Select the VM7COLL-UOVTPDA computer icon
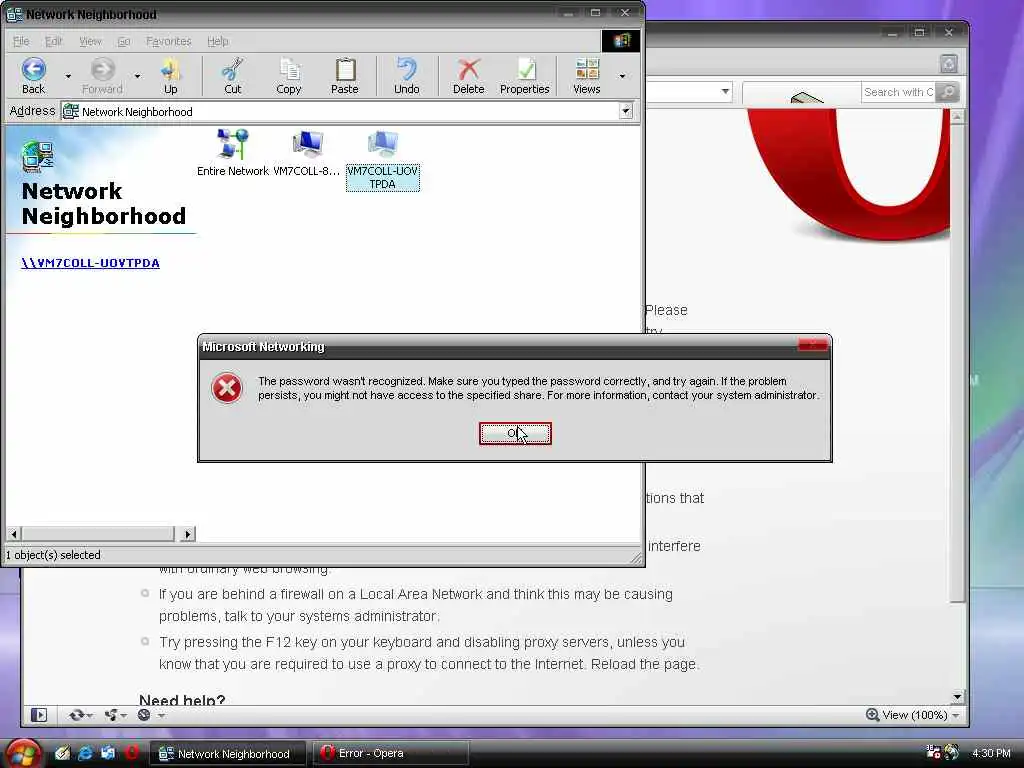Viewport: 1024px width, 768px height. click(383, 159)
